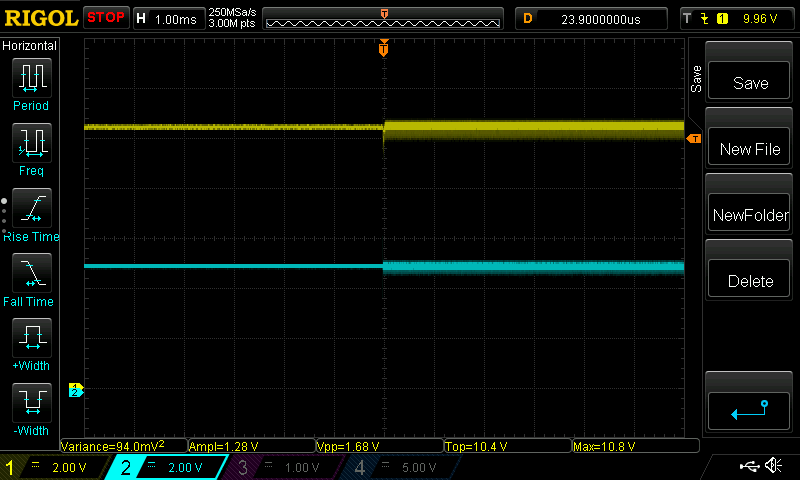Click the return arrow back icon
The height and width of the screenshot is (480, 800).
[x=749, y=411]
